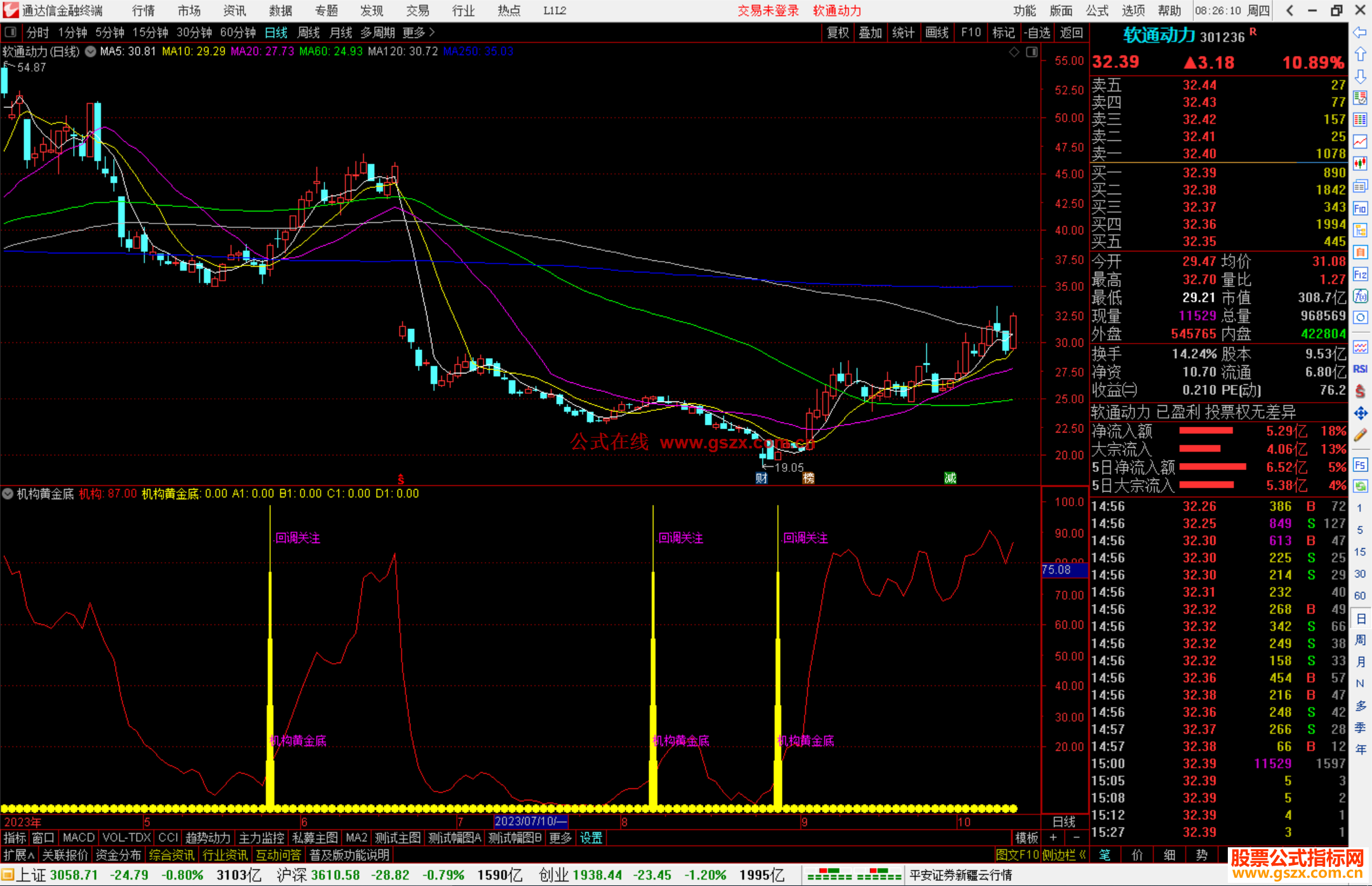This screenshot has height=886, width=1372.
Task: Toggle the 机构黄金底 indicator circle button
Action: (8, 493)
